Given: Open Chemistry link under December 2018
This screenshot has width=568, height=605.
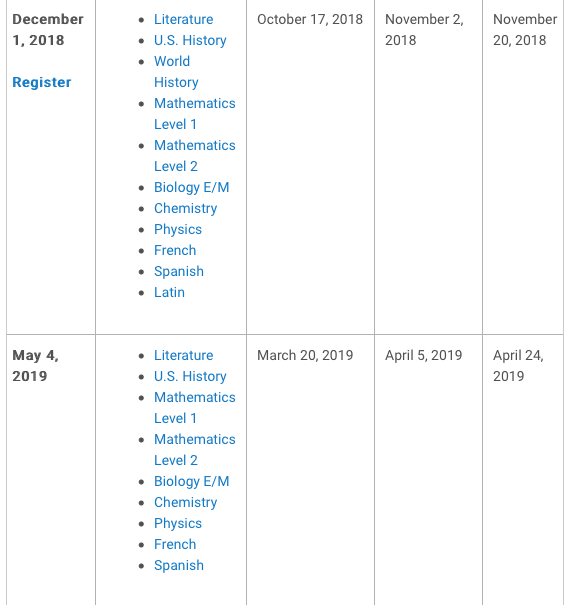Looking at the screenshot, I should pos(186,208).
